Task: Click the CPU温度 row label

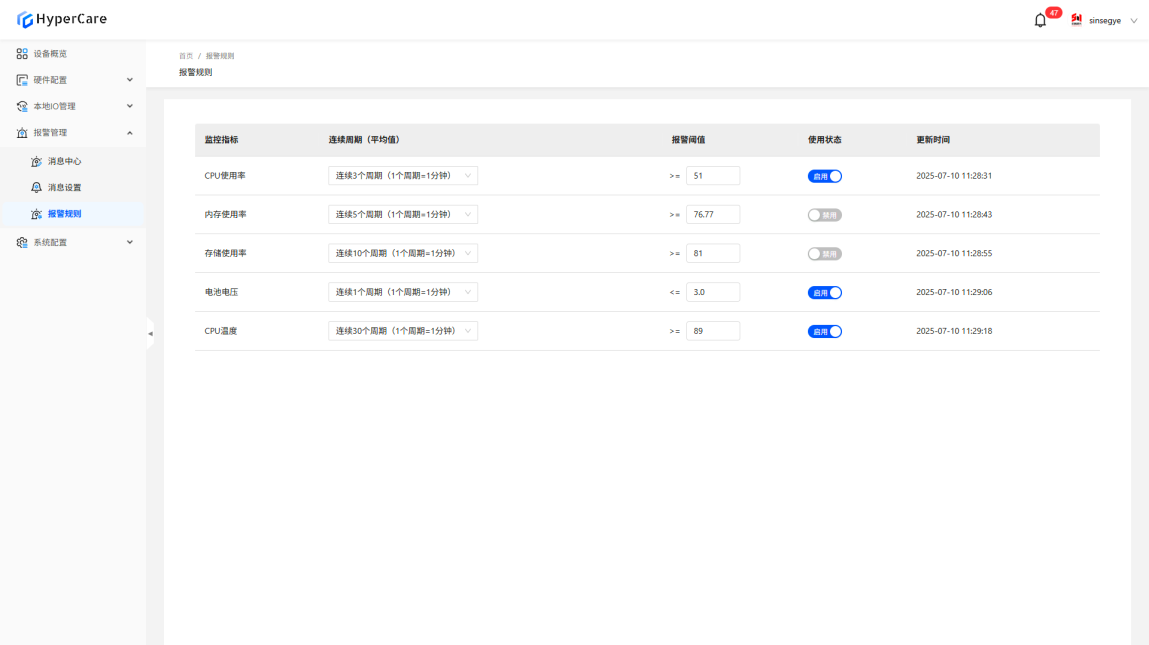Action: (221, 331)
